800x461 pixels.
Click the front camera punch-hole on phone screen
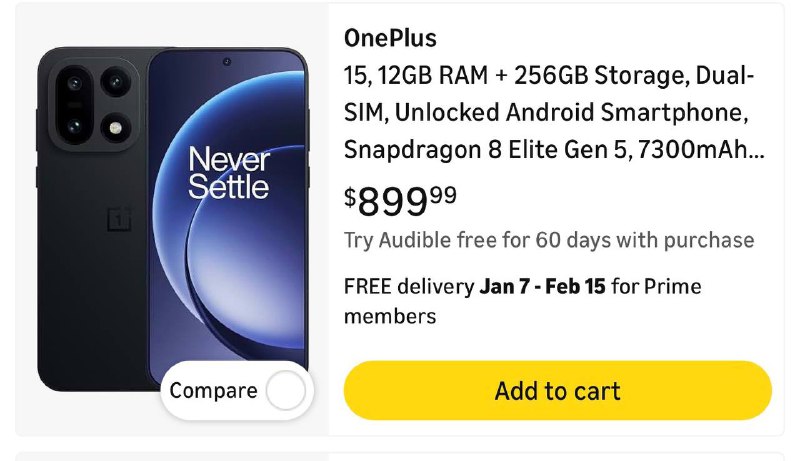[227, 62]
